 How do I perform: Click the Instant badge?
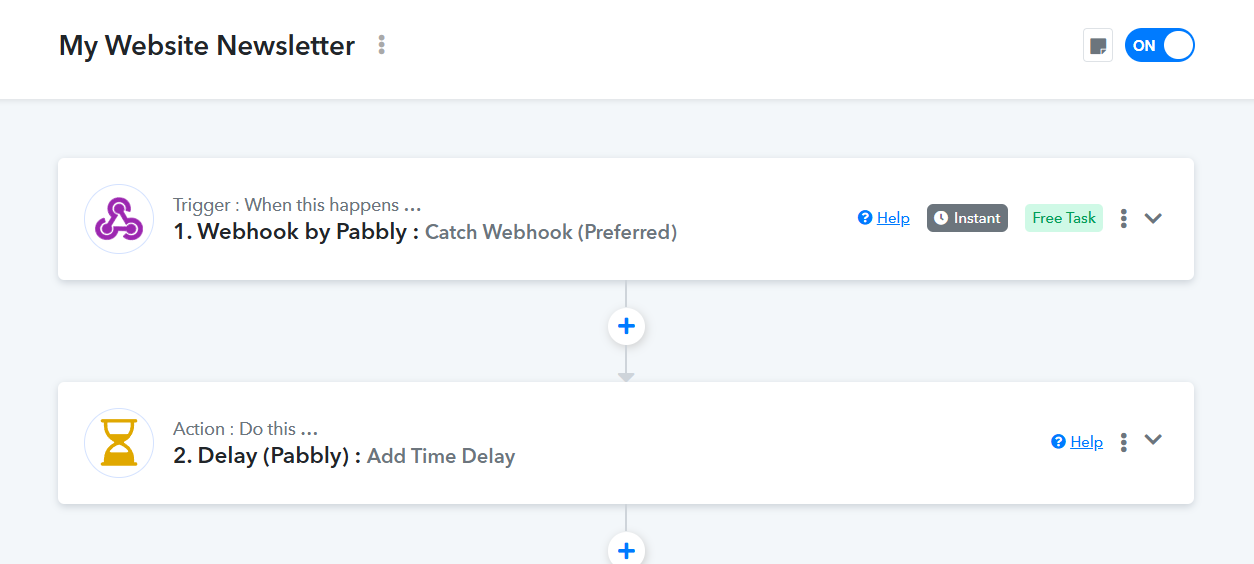[x=967, y=218]
